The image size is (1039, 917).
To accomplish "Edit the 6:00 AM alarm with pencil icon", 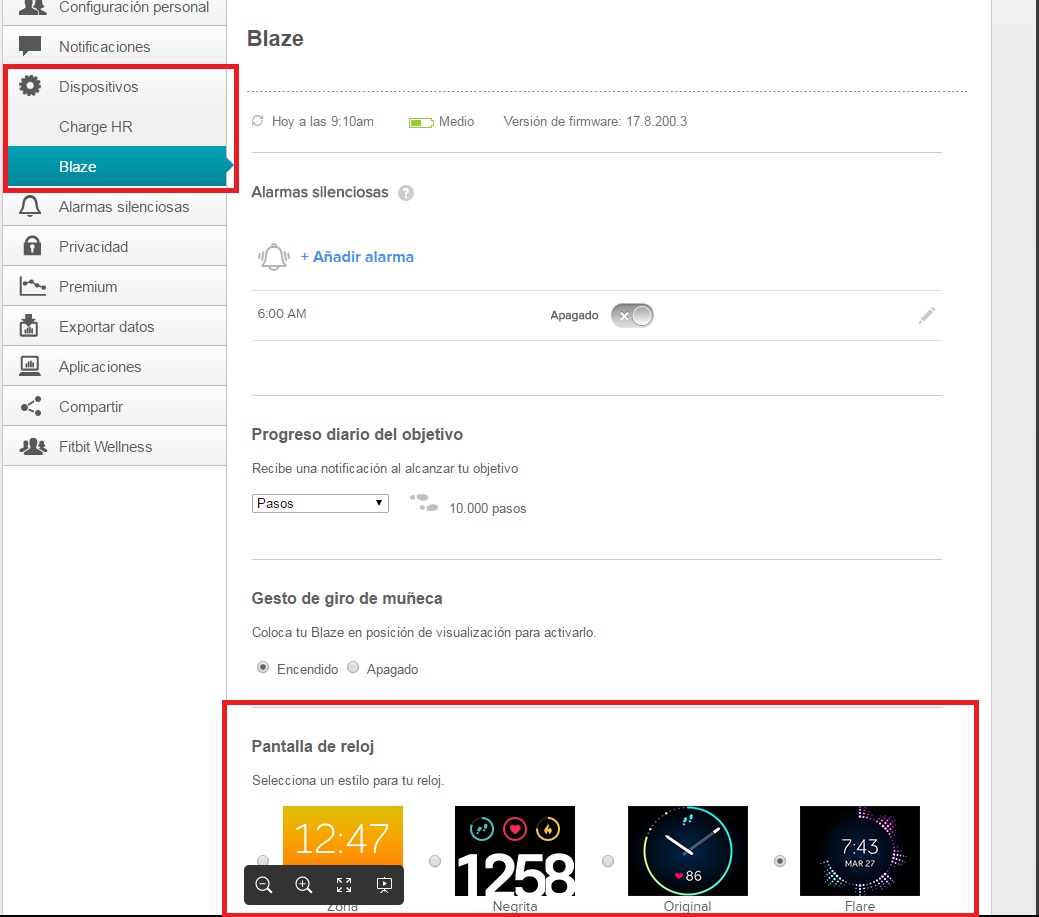I will pos(926,315).
